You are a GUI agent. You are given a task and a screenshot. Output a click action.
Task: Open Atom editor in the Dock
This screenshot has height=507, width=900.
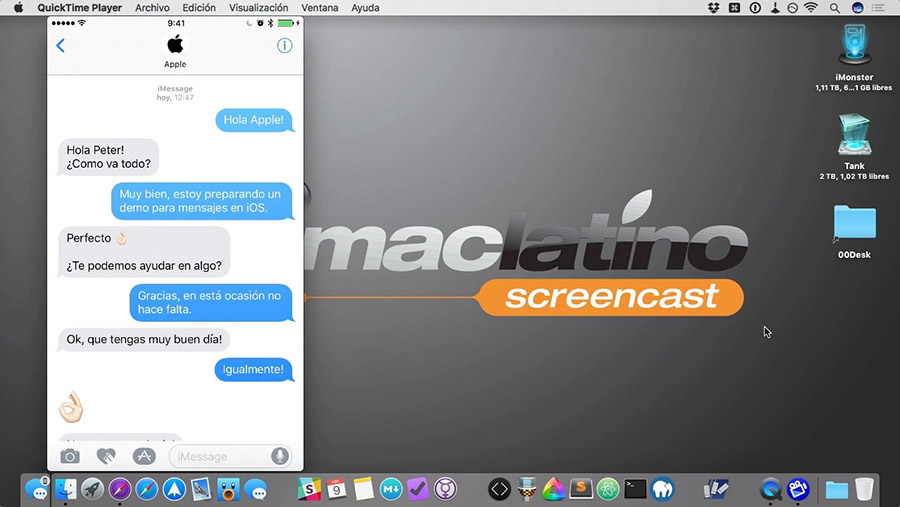(608, 490)
